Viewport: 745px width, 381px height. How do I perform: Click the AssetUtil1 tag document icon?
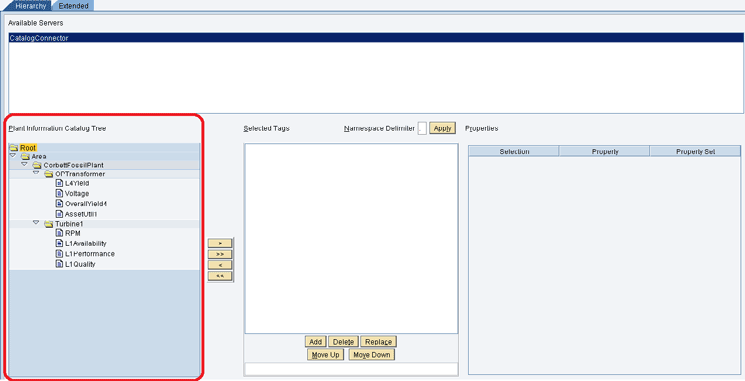[x=59, y=214]
